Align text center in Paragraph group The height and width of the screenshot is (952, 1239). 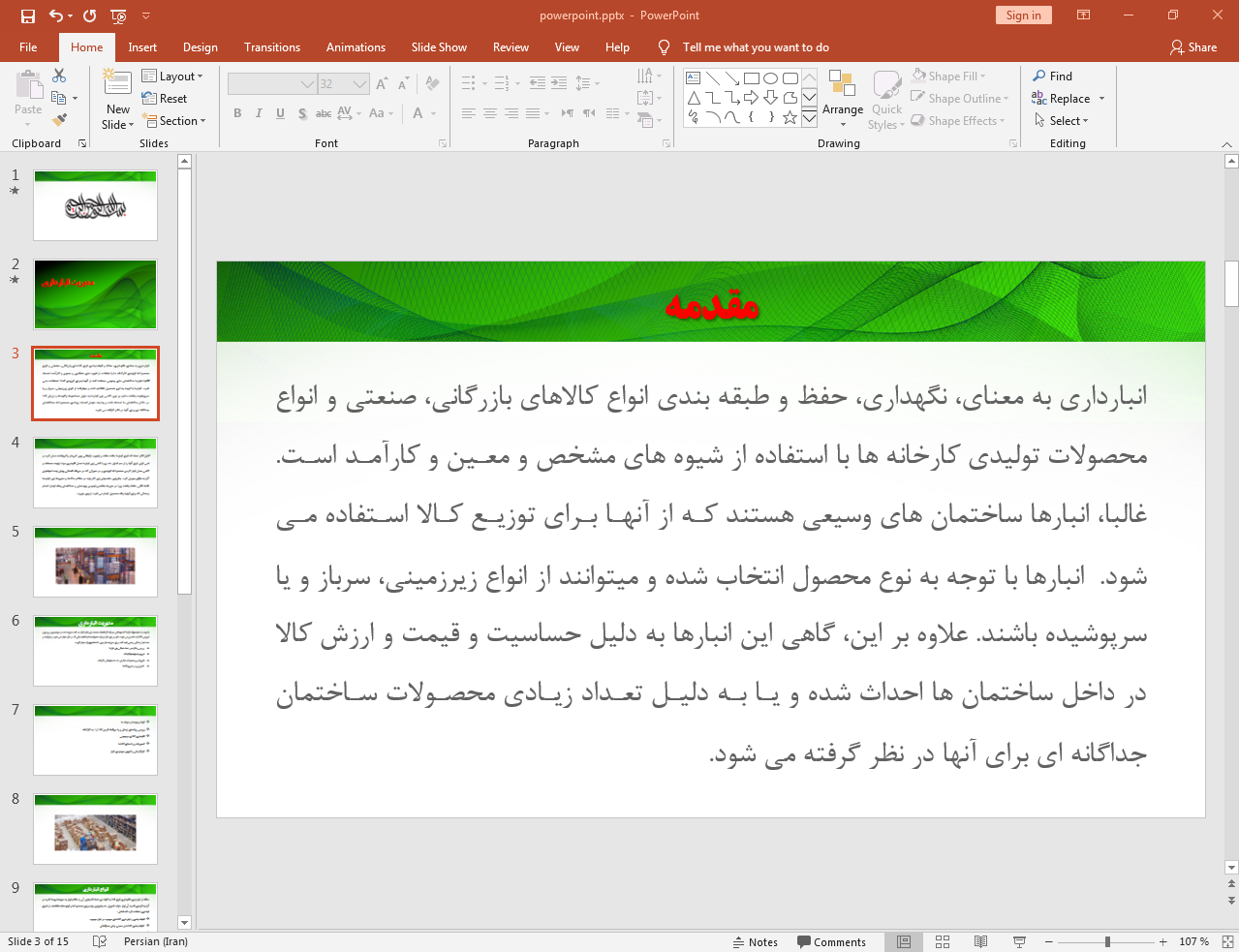[x=490, y=113]
